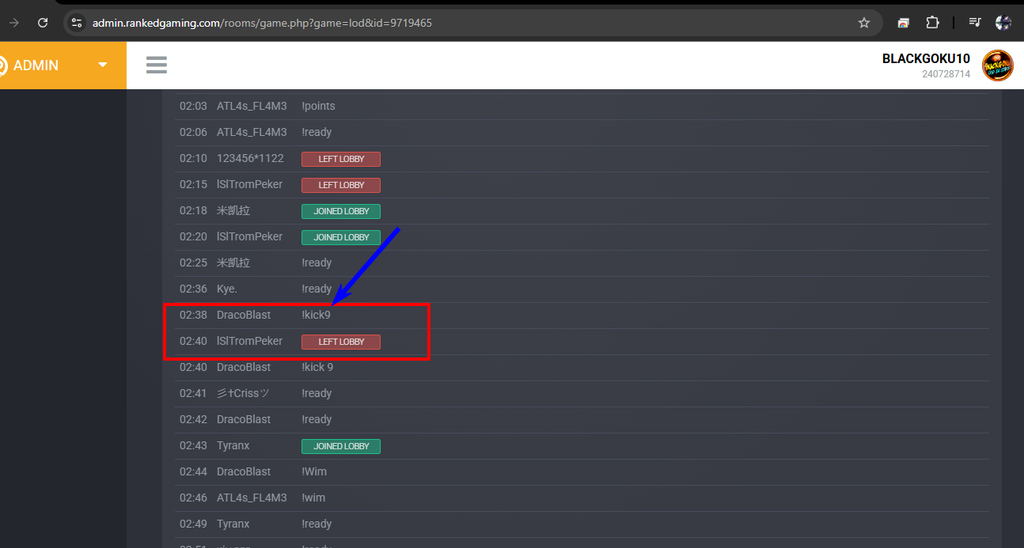The image size is (1024, 548).
Task: Click !ready message at 02:41
Action: [x=317, y=393]
